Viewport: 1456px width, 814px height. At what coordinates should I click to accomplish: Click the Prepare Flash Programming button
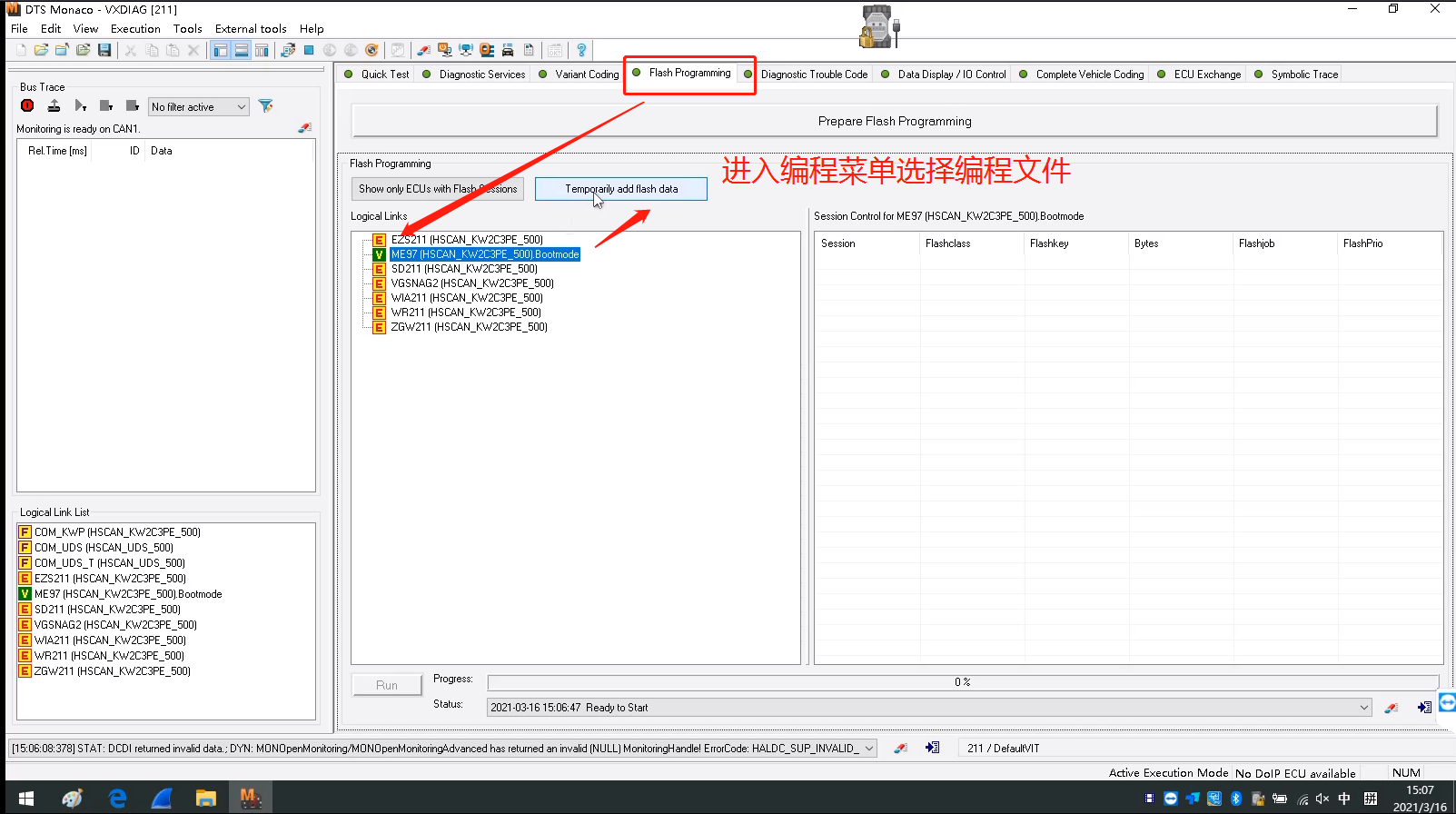895,121
